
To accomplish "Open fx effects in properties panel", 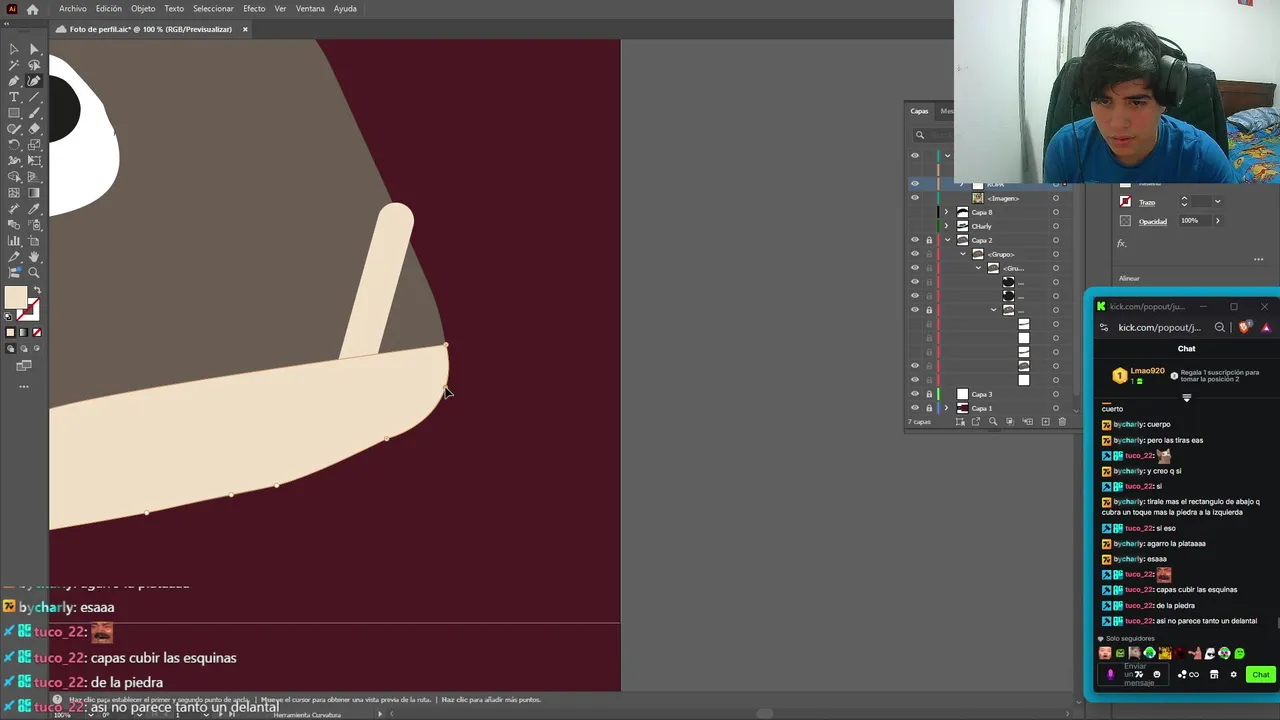I will click(1121, 243).
